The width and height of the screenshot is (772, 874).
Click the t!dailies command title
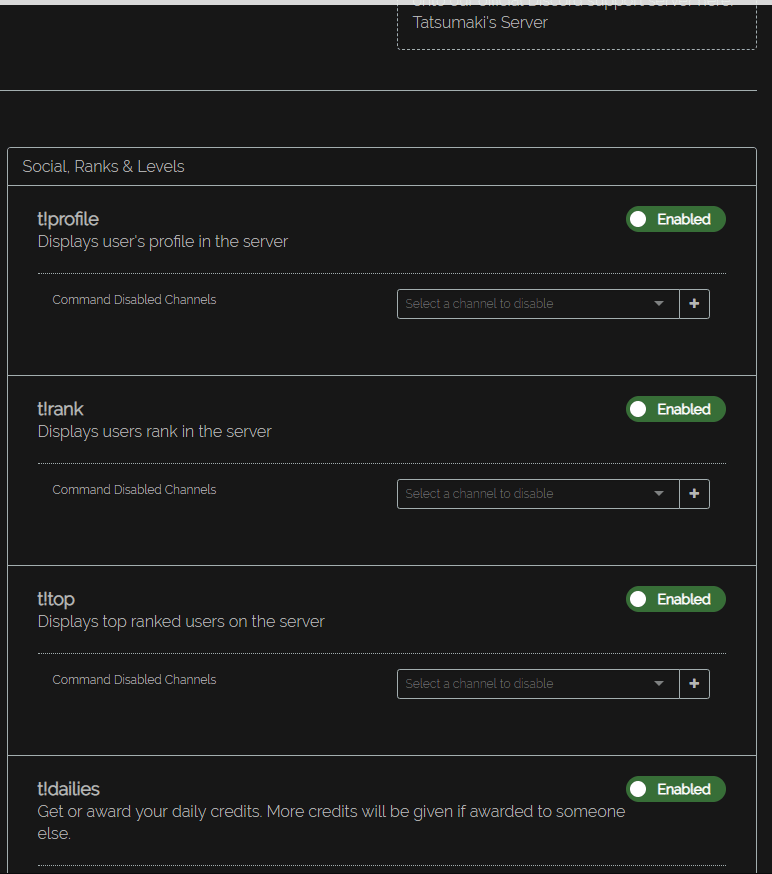coord(69,789)
